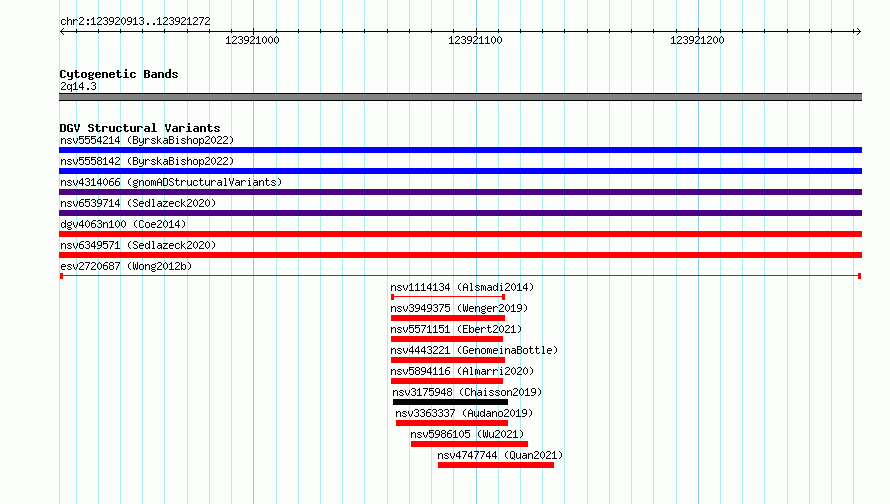
Task: Open the nsv3175948 (Chaisson2019) label
Action: [467, 392]
